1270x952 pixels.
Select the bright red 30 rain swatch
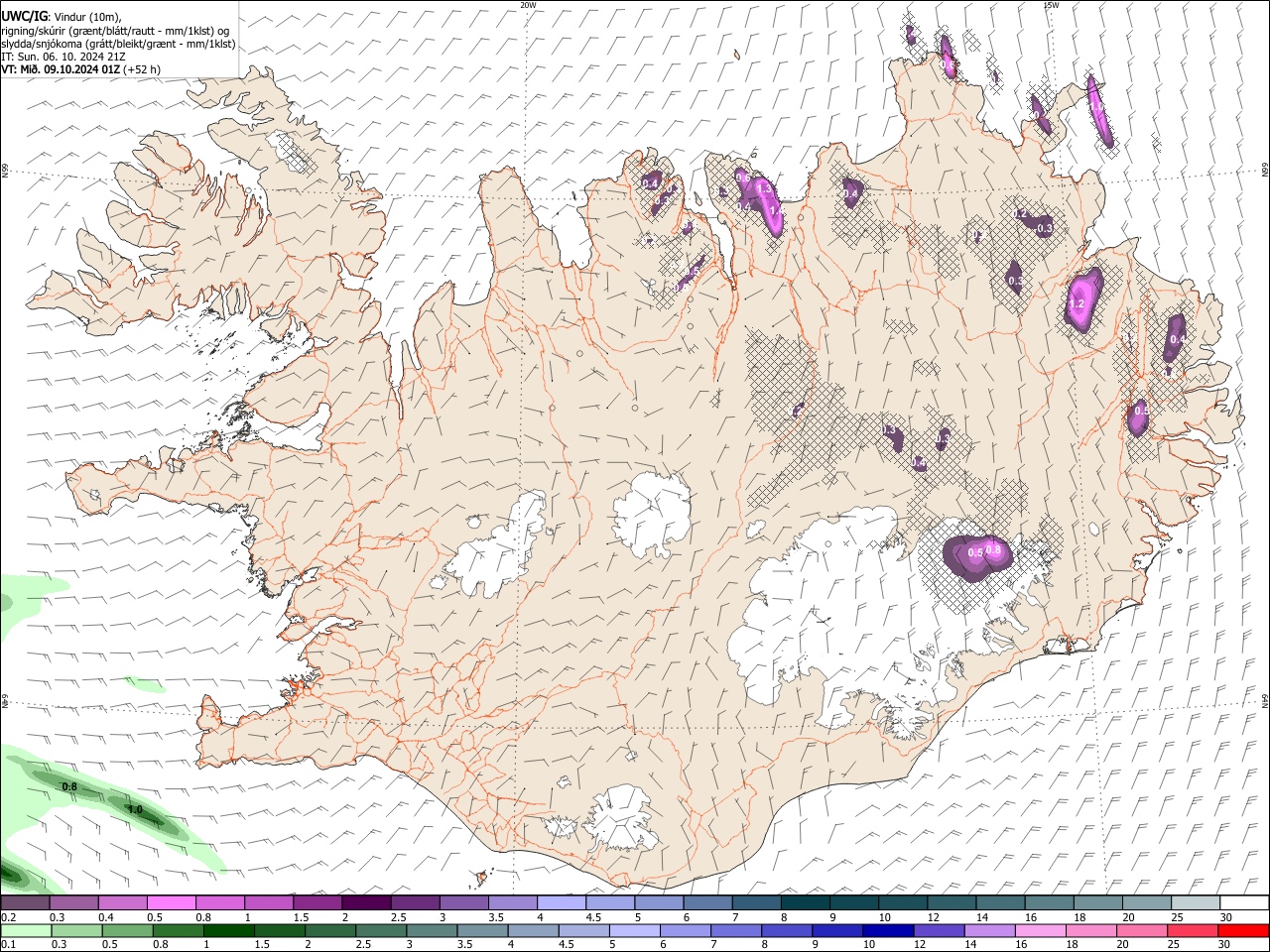(x=1243, y=930)
